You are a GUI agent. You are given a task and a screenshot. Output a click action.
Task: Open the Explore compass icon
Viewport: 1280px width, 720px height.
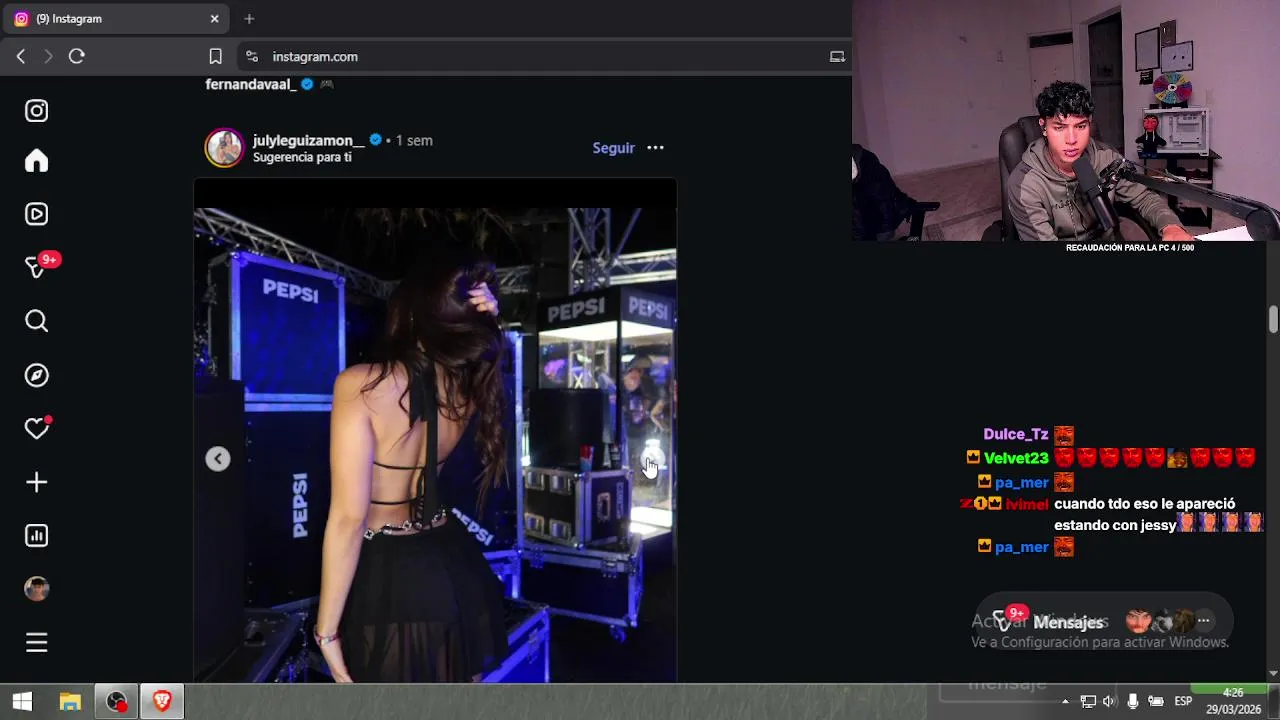pyautogui.click(x=37, y=375)
